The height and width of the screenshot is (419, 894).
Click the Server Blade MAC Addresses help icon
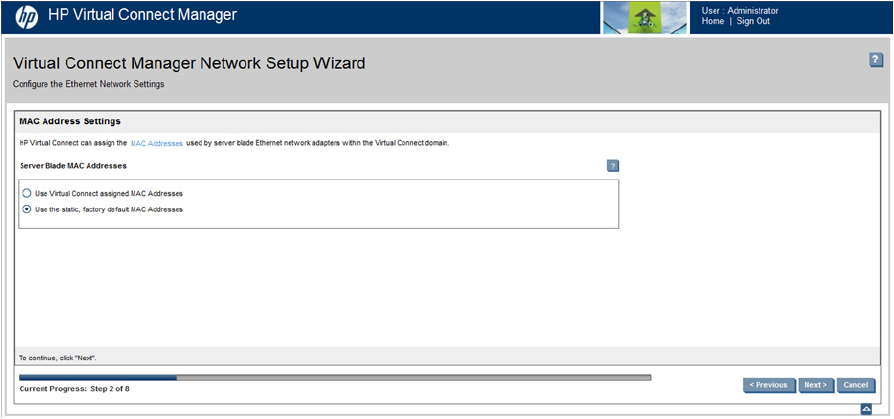[x=613, y=166]
